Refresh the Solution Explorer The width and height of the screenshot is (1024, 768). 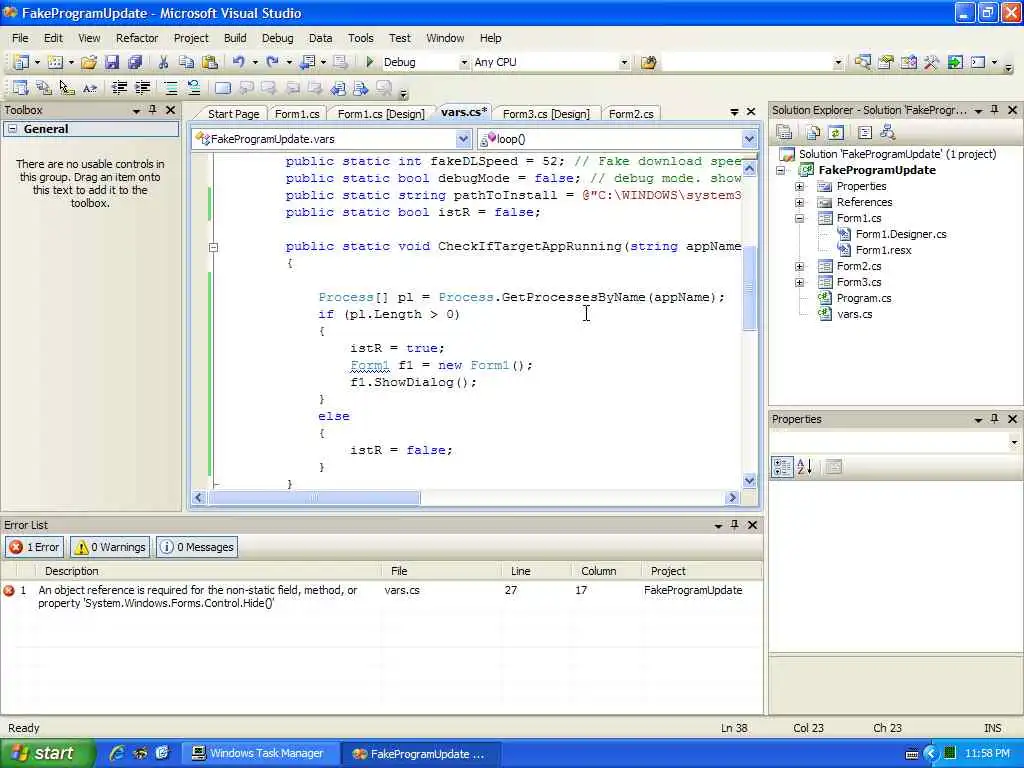coord(836,133)
